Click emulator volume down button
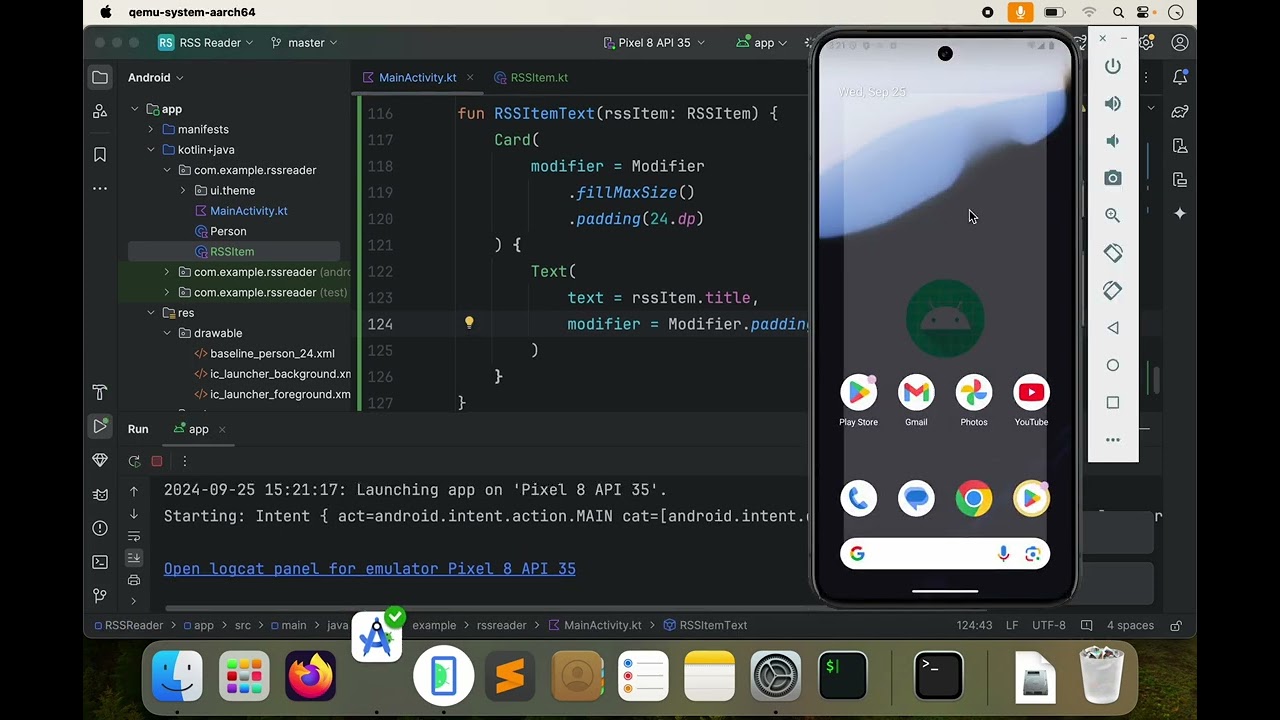The height and width of the screenshot is (720, 1280). (1113, 141)
